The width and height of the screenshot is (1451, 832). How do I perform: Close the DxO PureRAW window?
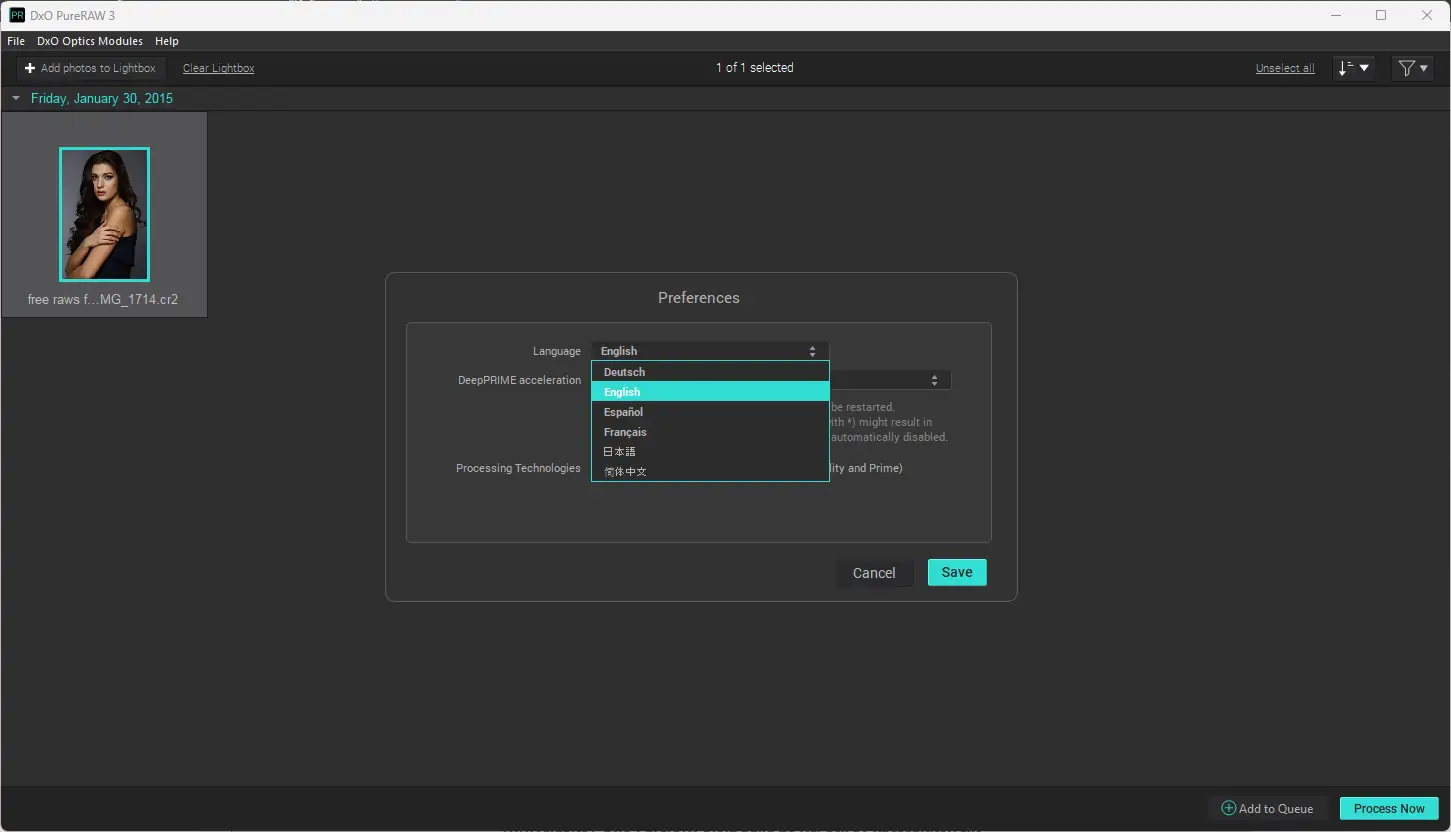(1427, 15)
